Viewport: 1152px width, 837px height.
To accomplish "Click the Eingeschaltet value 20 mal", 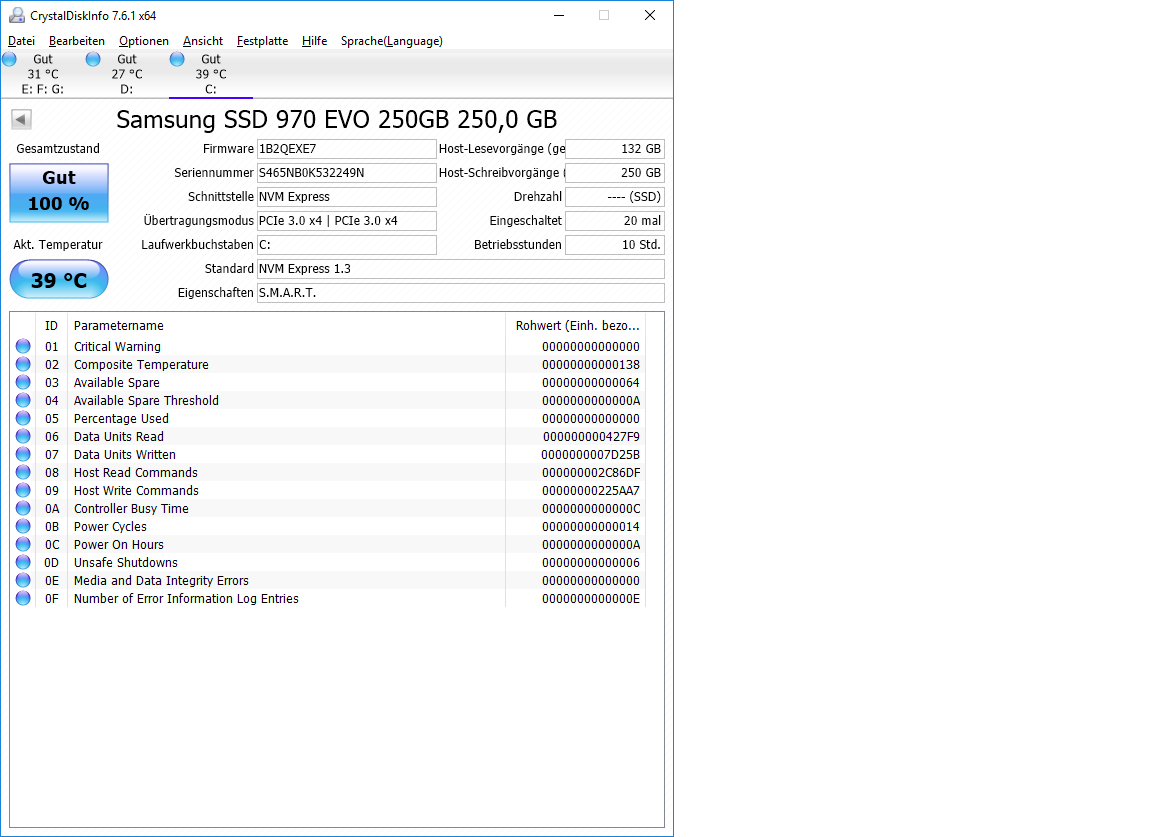I will 615,220.
